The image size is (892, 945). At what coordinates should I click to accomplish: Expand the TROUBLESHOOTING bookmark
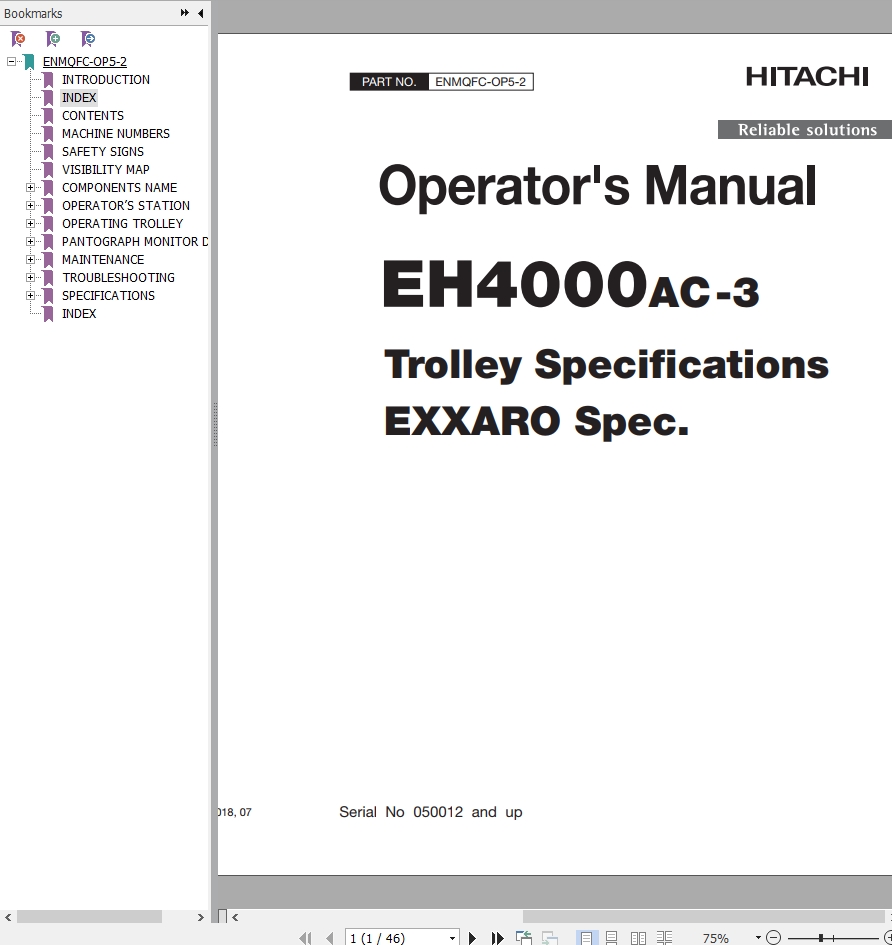tap(30, 278)
